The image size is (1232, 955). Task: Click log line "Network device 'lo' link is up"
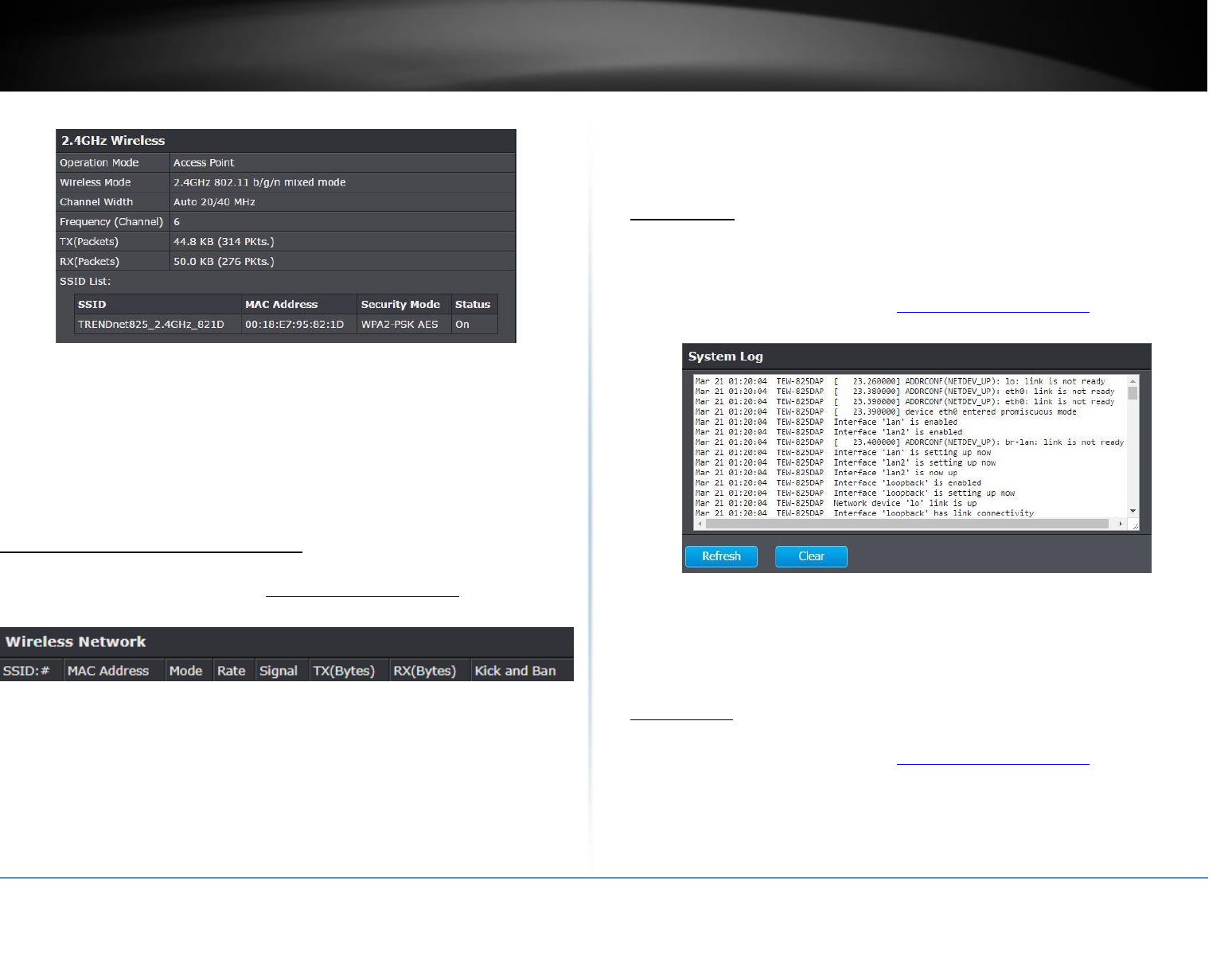coord(836,504)
